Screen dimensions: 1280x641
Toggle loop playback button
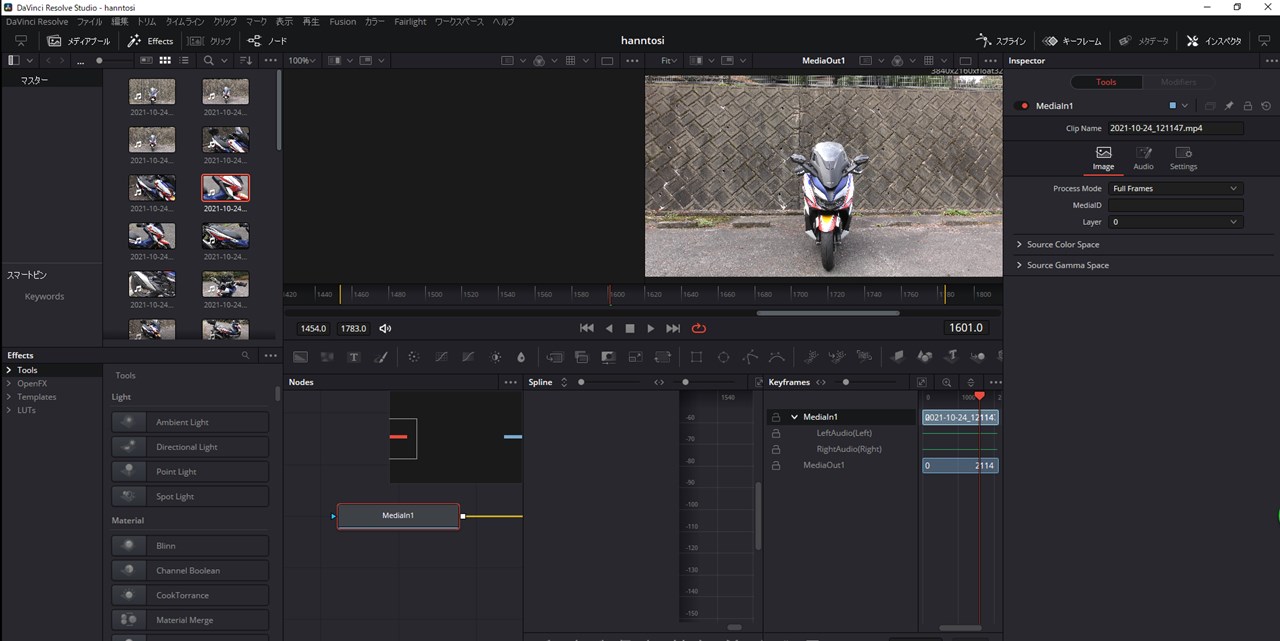(x=698, y=328)
